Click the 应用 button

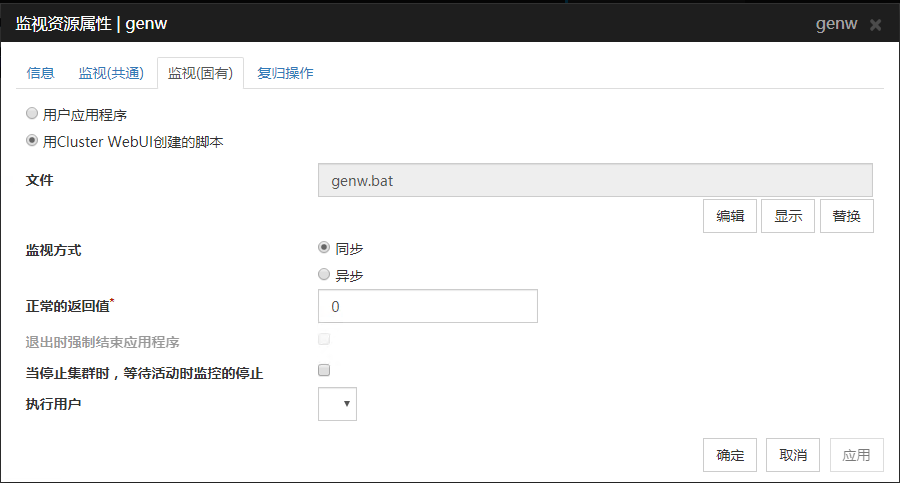click(856, 455)
